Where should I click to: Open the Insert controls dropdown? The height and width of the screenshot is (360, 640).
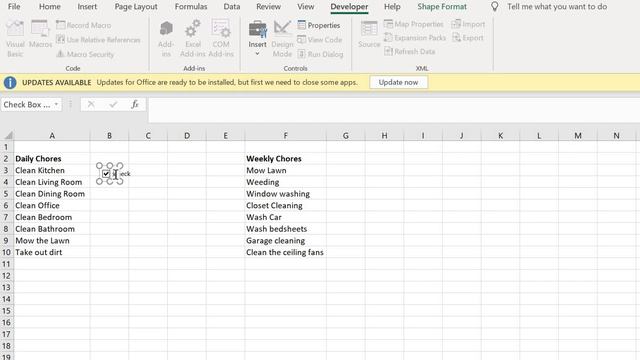click(x=258, y=39)
